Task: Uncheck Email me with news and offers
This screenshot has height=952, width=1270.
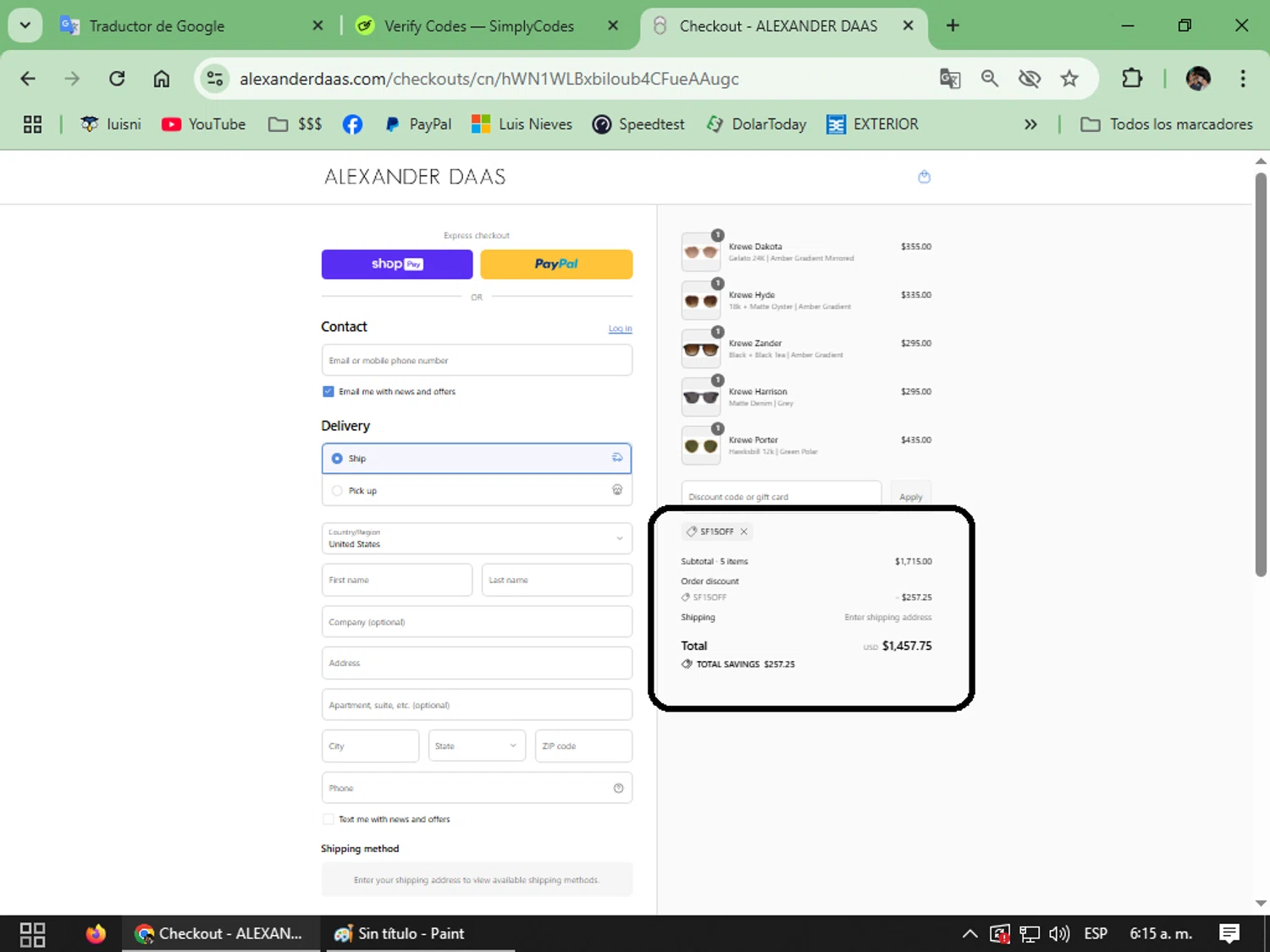Action: 328,391
